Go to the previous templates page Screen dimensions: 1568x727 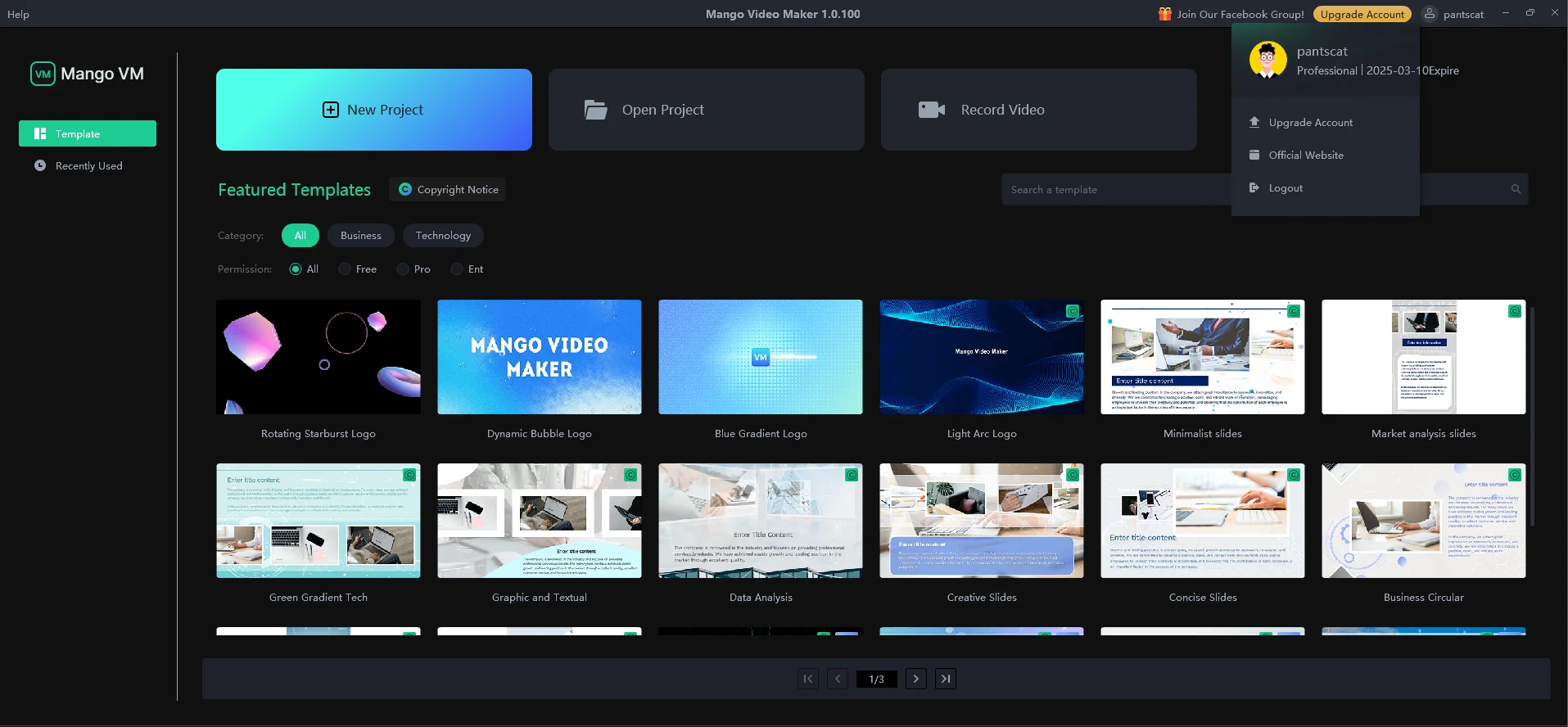(x=838, y=679)
